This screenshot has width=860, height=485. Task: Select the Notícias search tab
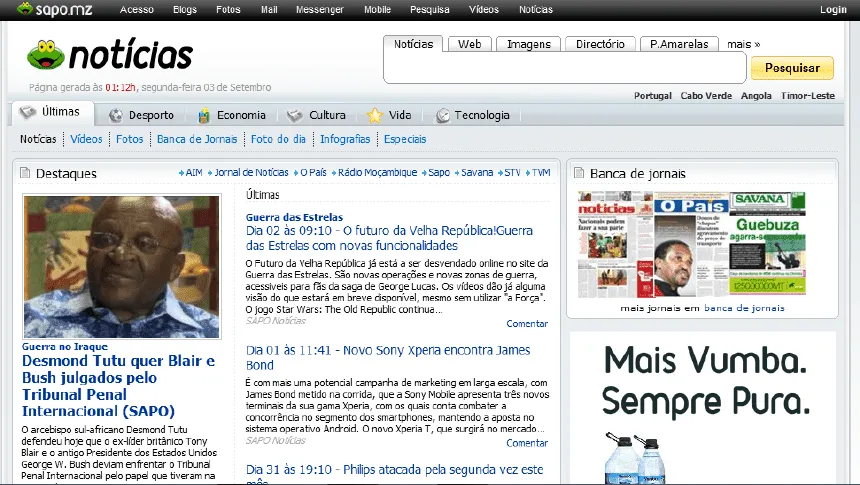[414, 44]
